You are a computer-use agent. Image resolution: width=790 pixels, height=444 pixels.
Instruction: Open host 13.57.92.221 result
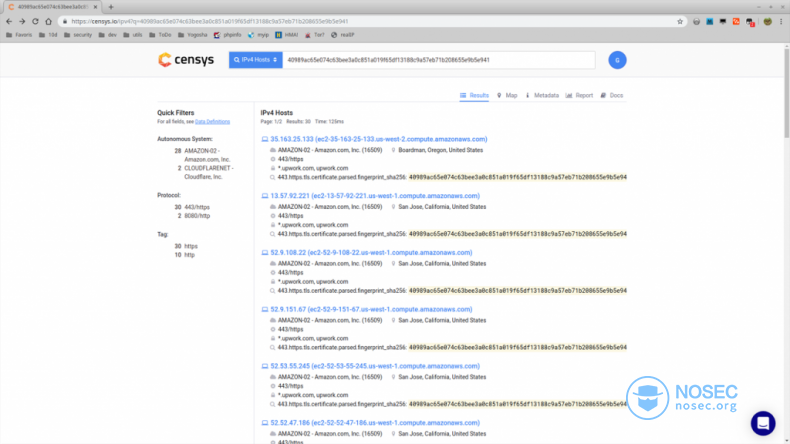tap(375, 196)
